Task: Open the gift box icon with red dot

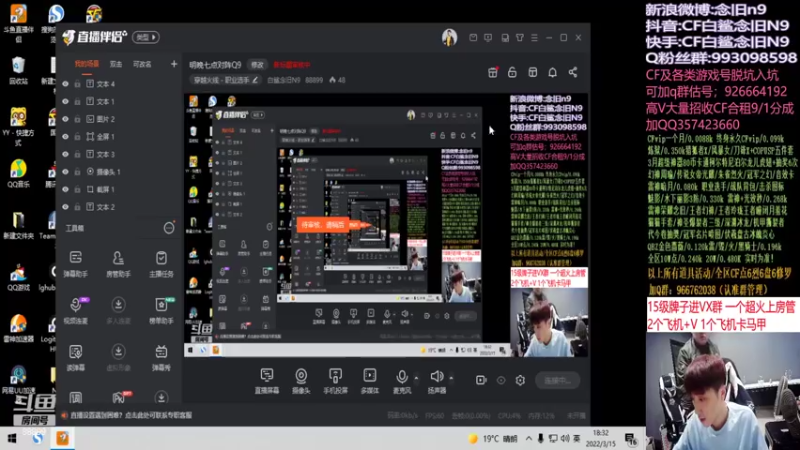Action: (x=493, y=72)
